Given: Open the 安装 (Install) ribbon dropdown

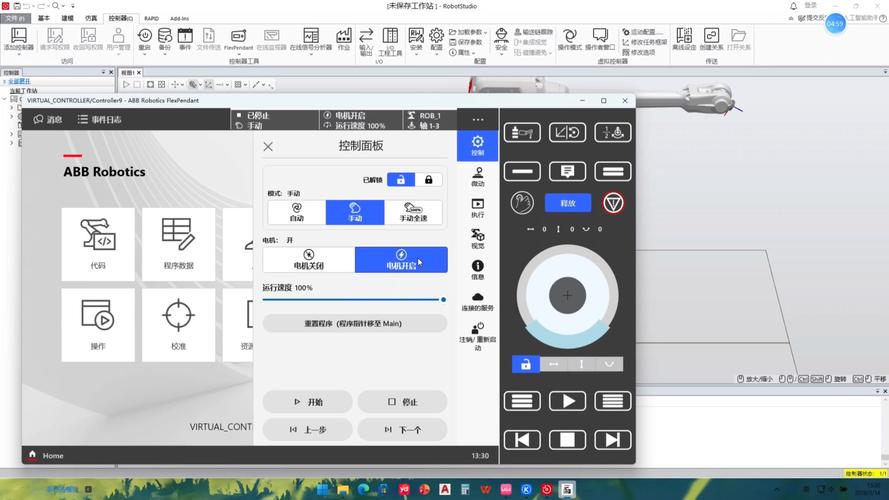Looking at the screenshot, I should (x=416, y=39).
